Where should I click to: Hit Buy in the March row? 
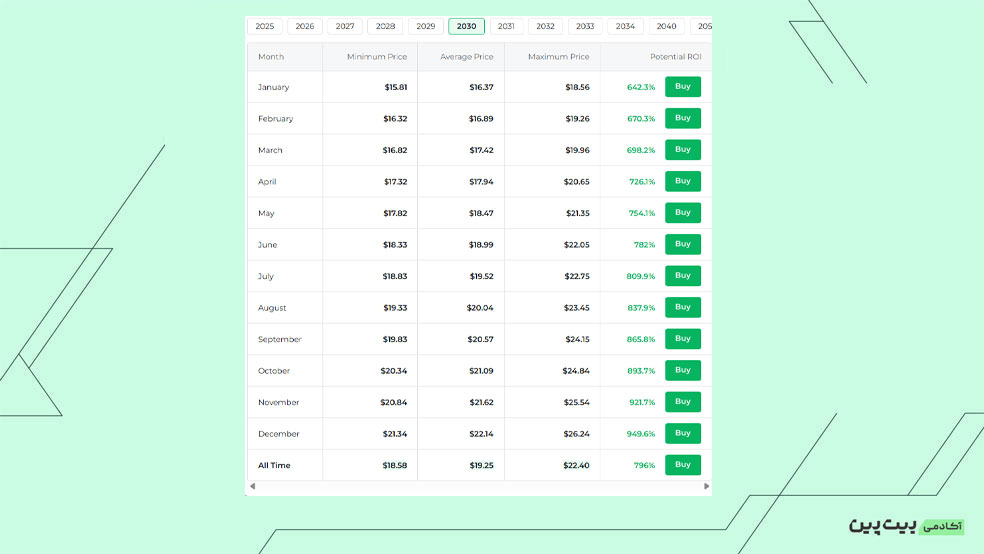point(683,149)
